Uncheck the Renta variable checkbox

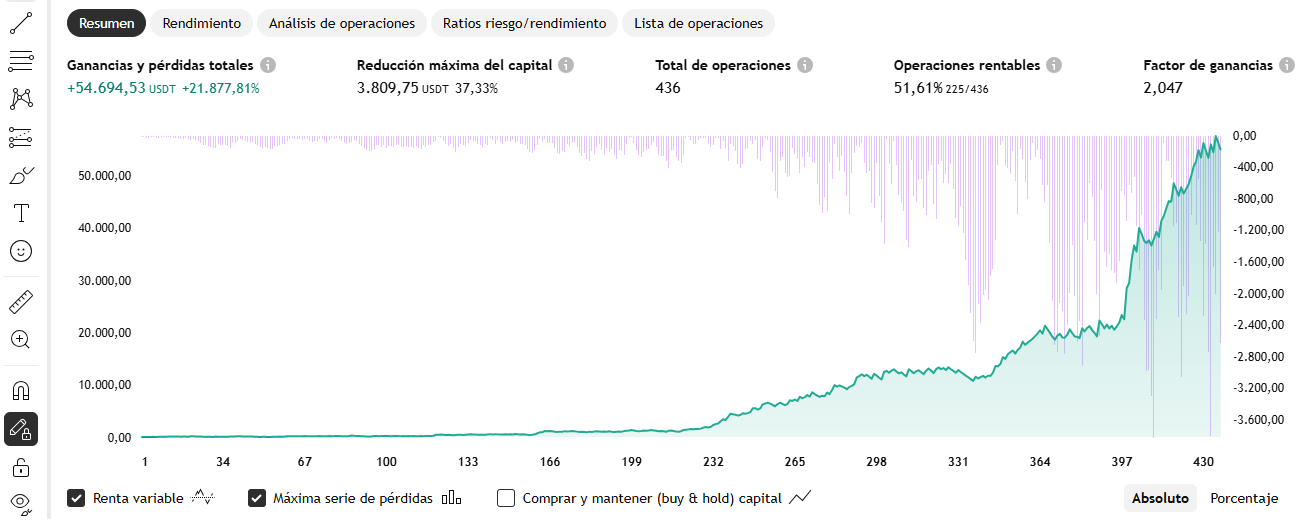(76, 498)
